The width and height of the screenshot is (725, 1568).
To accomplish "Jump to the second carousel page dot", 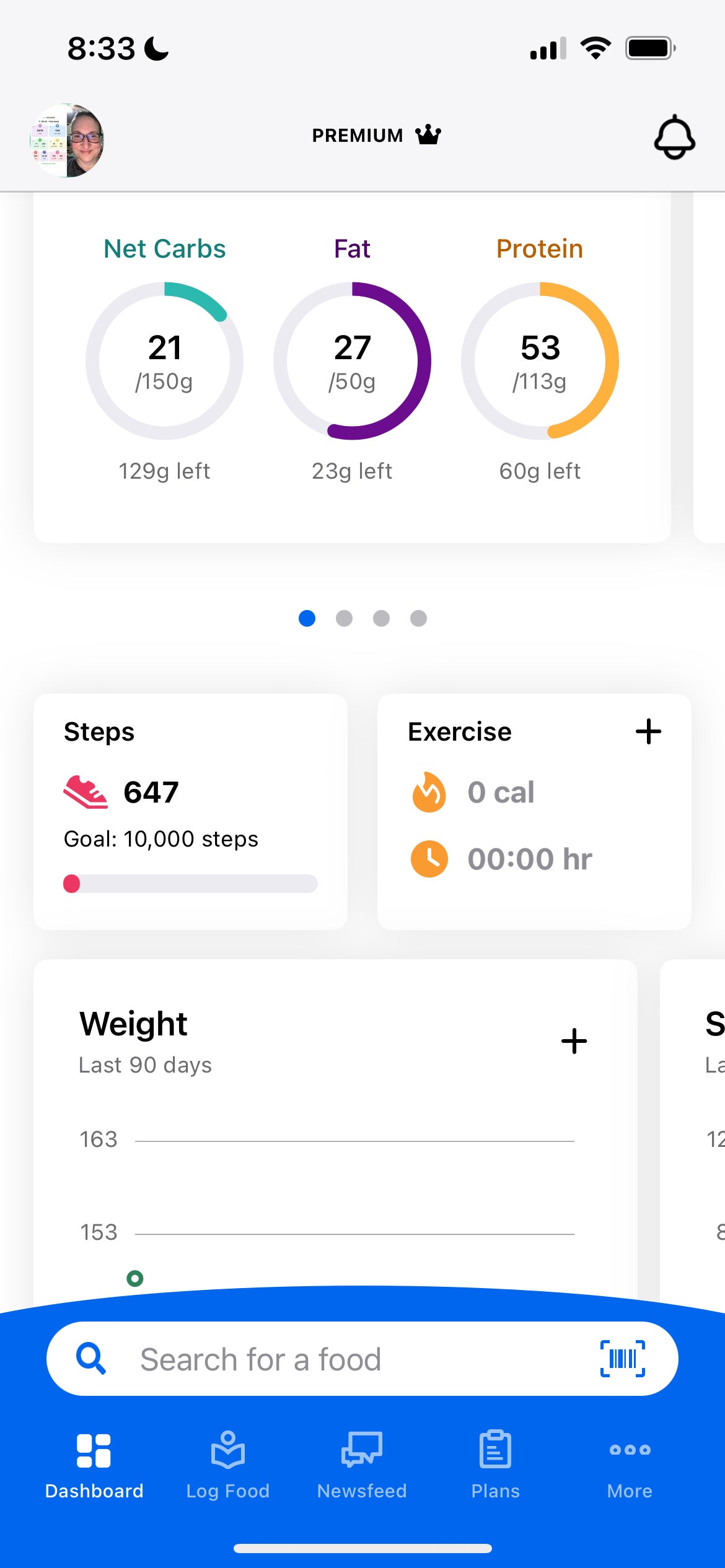I will pos(344,618).
